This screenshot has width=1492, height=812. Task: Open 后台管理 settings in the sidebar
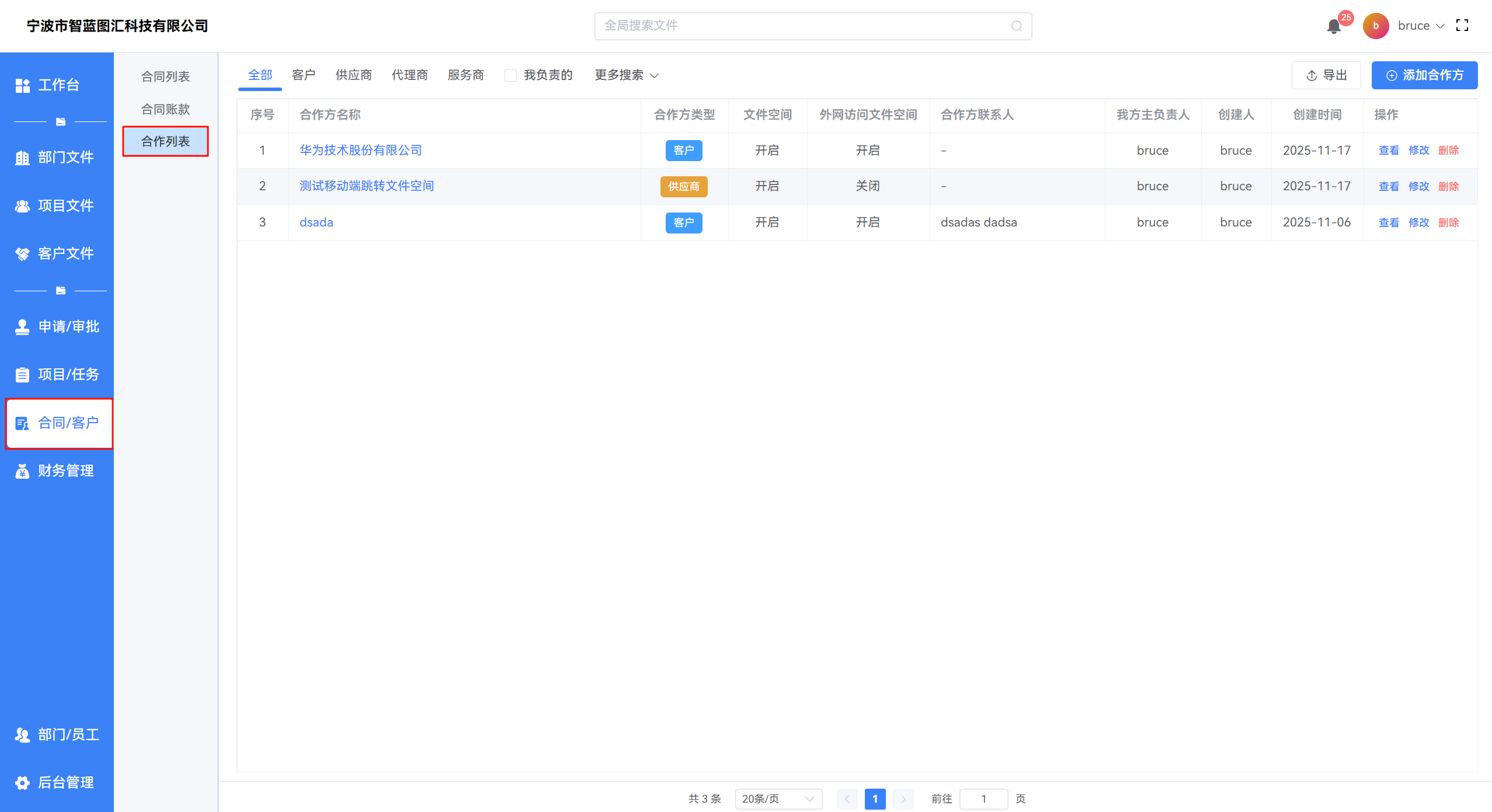coord(57,782)
